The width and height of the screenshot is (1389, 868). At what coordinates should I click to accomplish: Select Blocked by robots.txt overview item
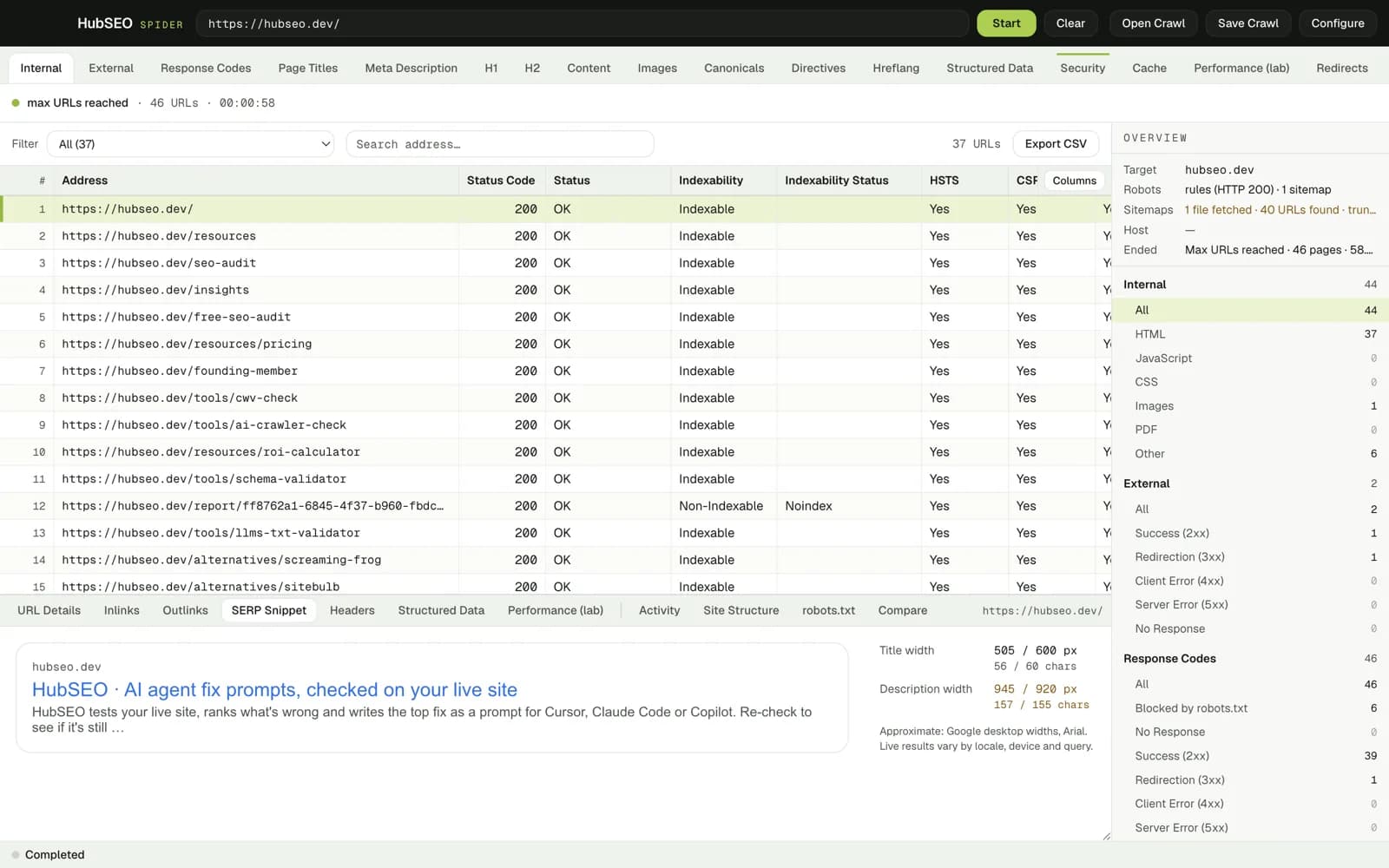1250,708
